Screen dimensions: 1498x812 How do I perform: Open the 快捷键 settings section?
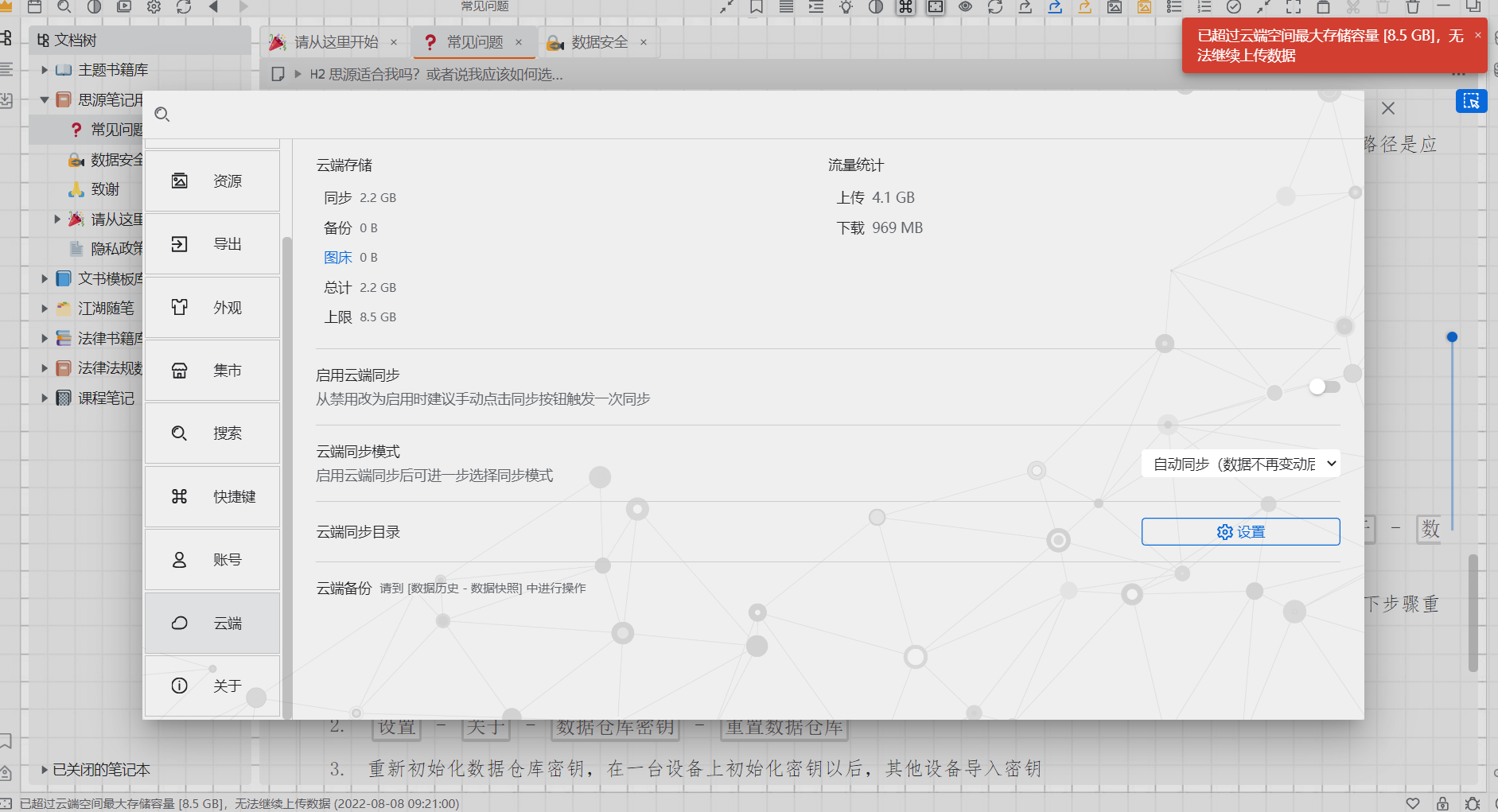tap(212, 496)
